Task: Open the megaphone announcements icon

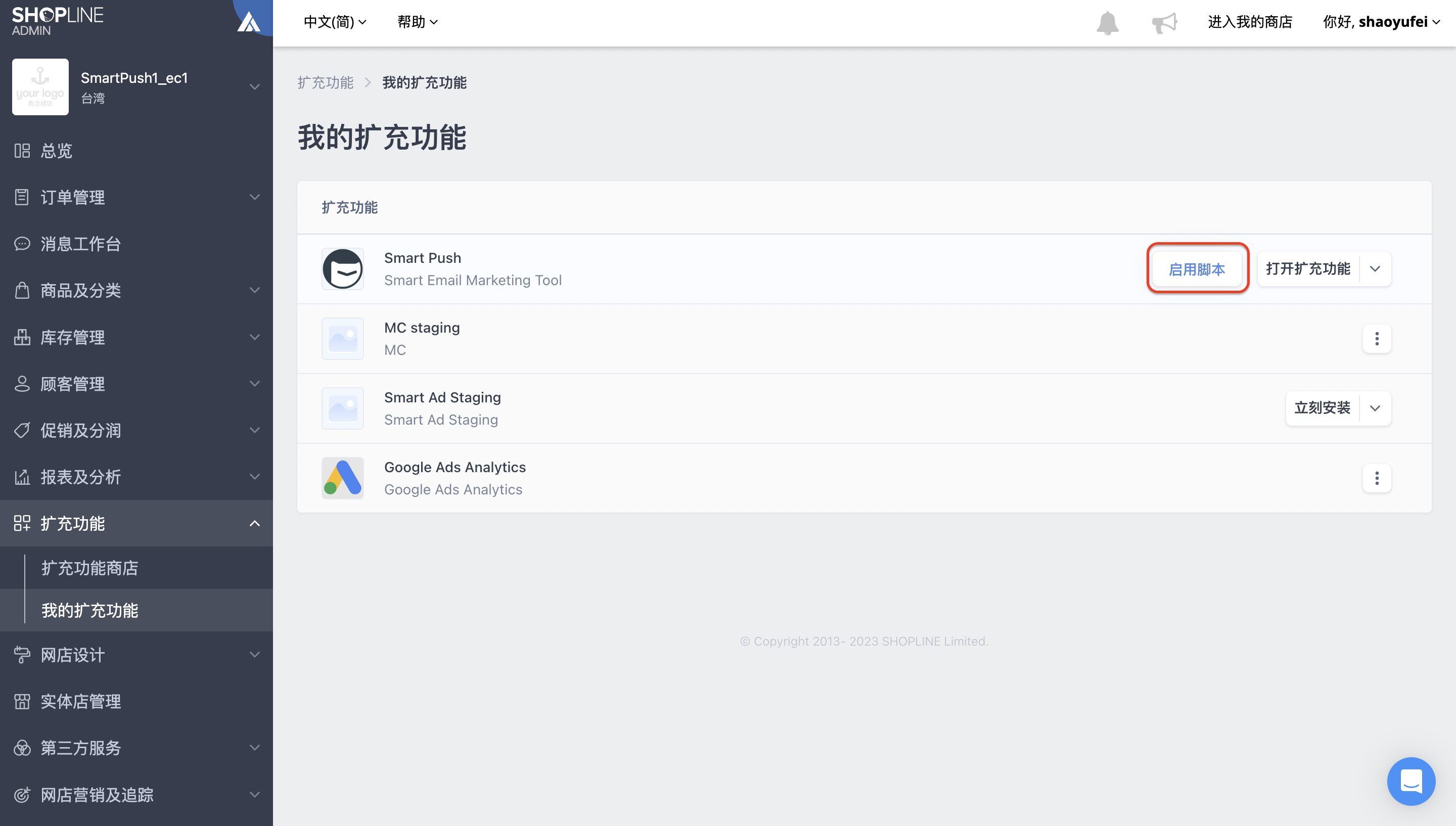Action: pos(1164,23)
